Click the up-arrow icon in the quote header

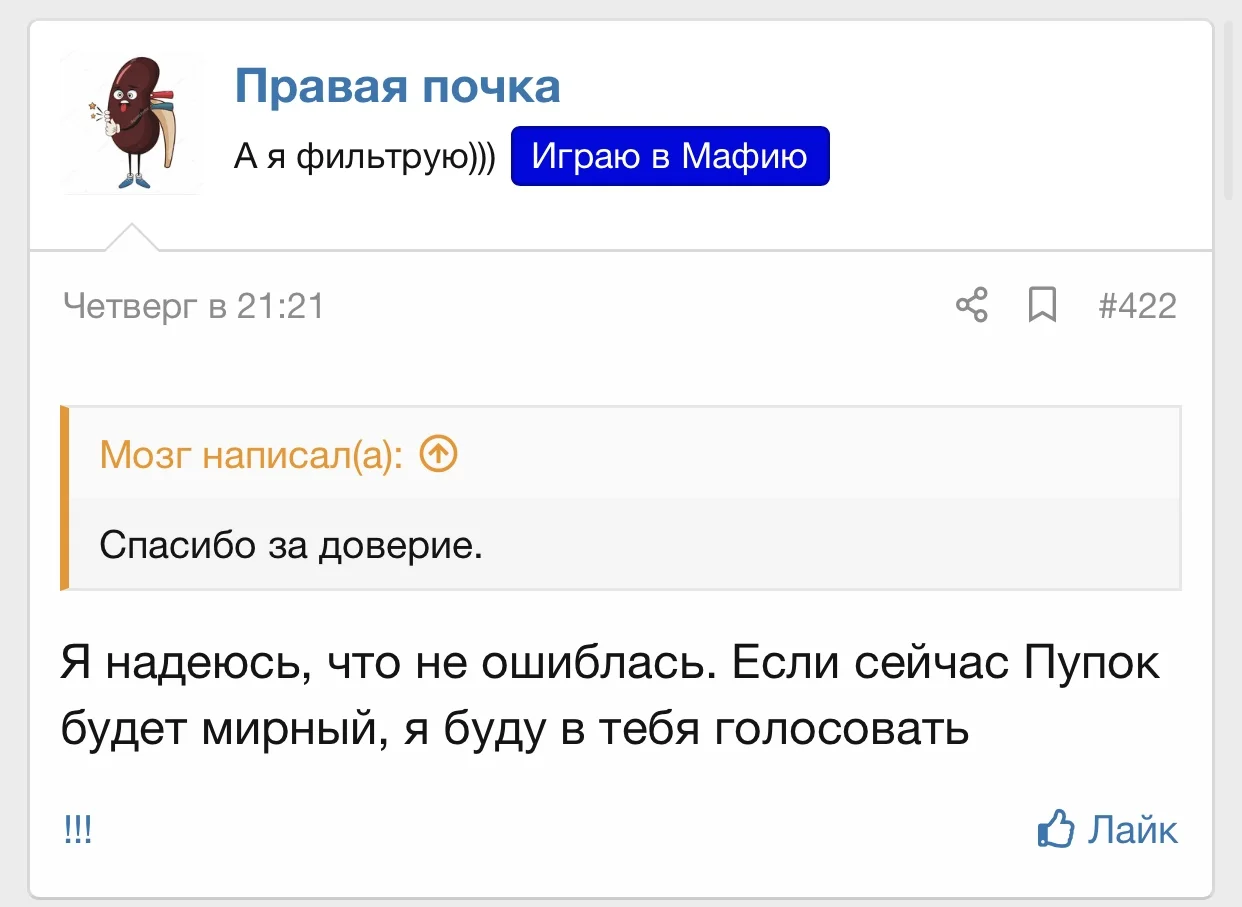click(x=439, y=455)
